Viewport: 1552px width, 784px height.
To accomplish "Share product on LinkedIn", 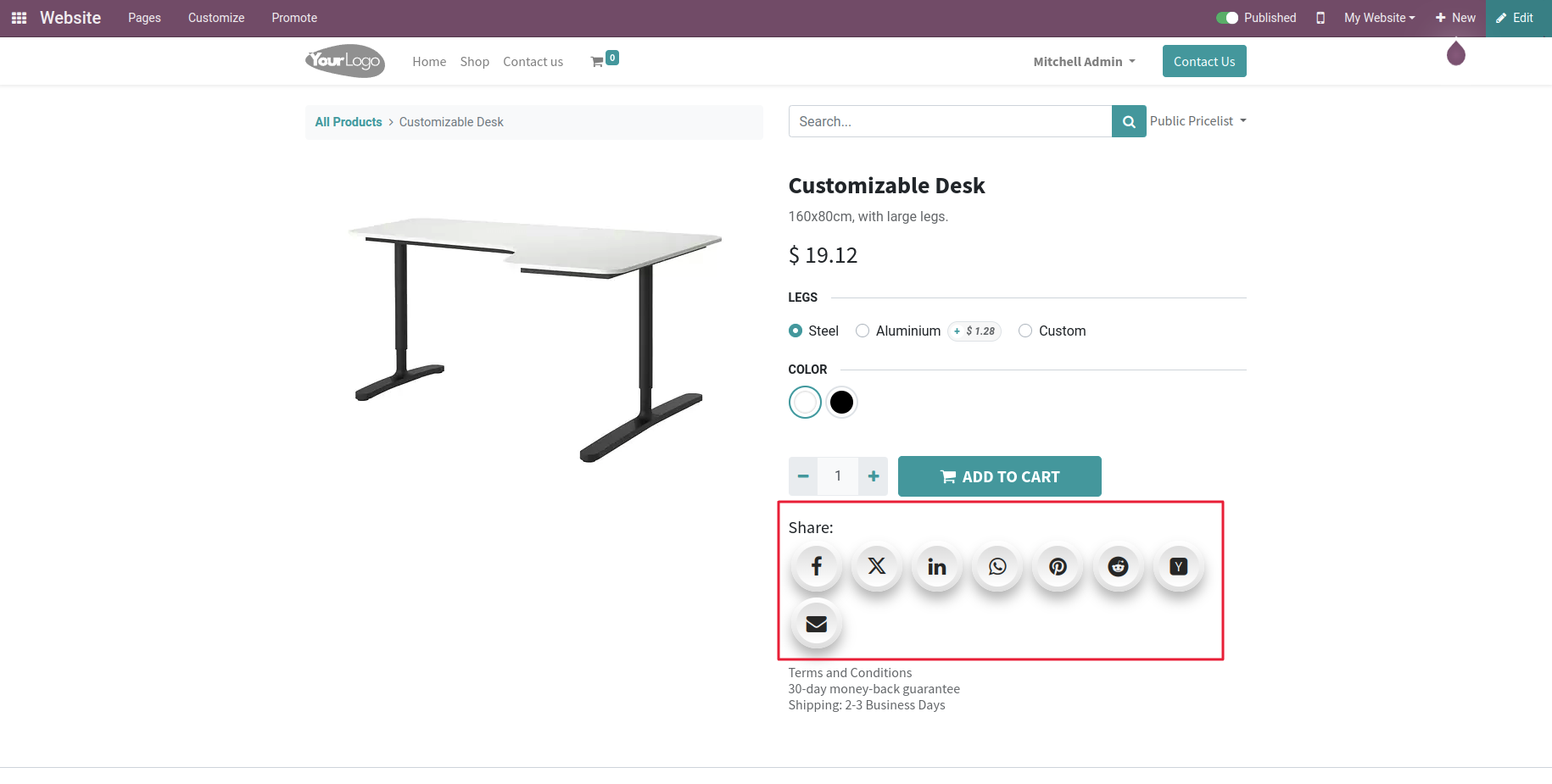I will 937,566.
